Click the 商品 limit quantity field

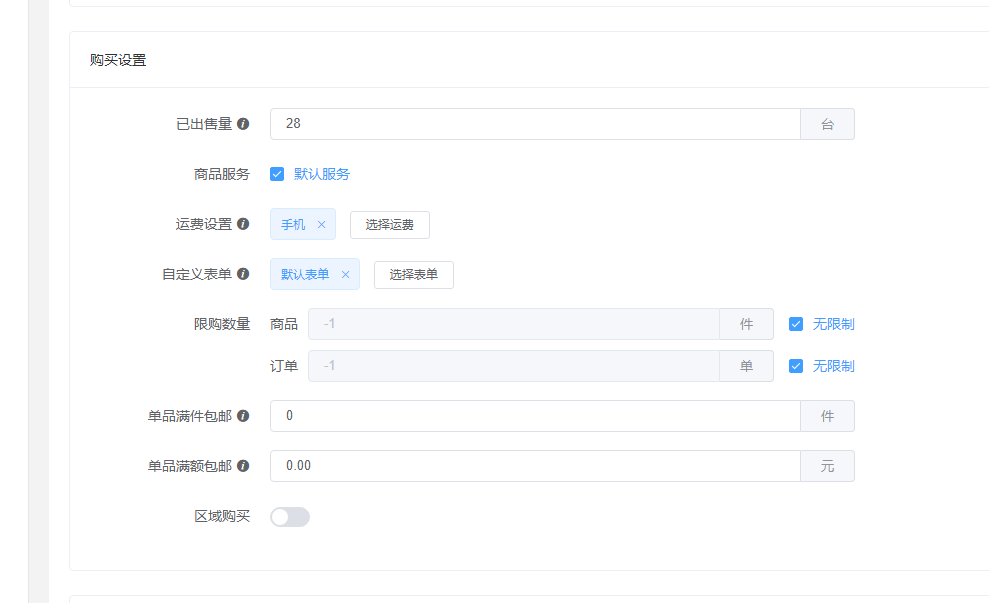click(514, 324)
